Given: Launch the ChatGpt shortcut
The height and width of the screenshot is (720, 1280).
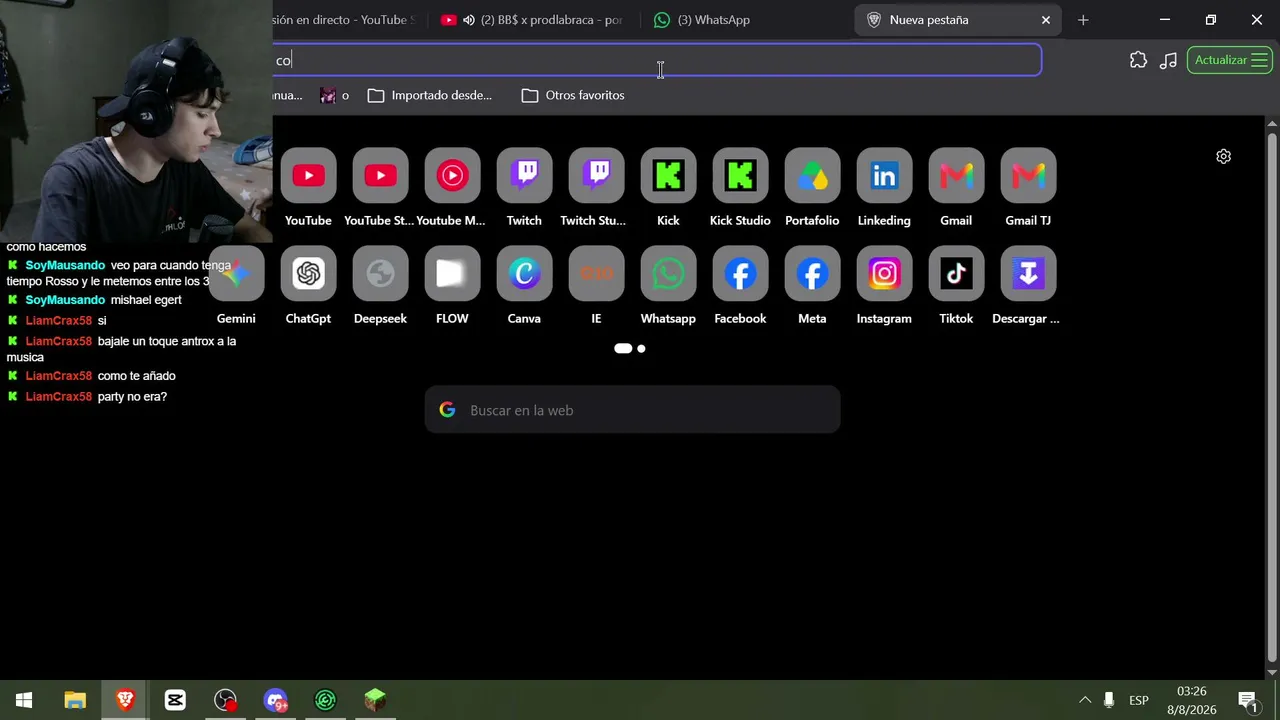Looking at the screenshot, I should [x=308, y=274].
